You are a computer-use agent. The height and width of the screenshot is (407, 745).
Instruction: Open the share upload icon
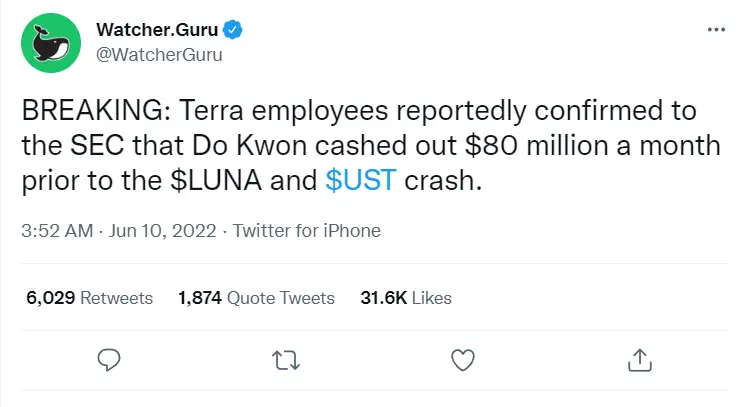pos(640,360)
